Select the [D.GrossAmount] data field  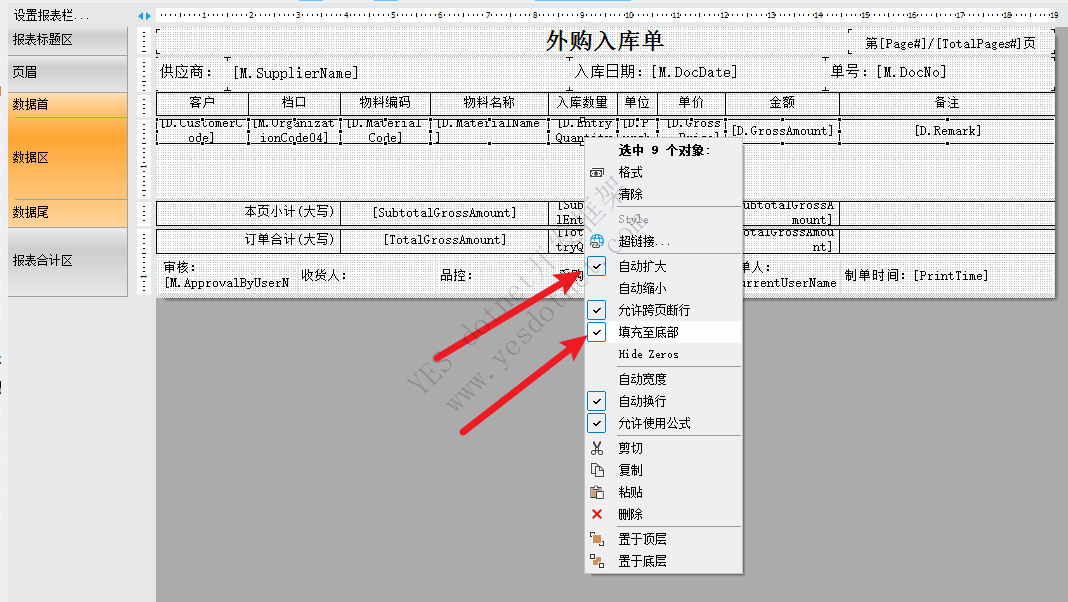click(783, 131)
